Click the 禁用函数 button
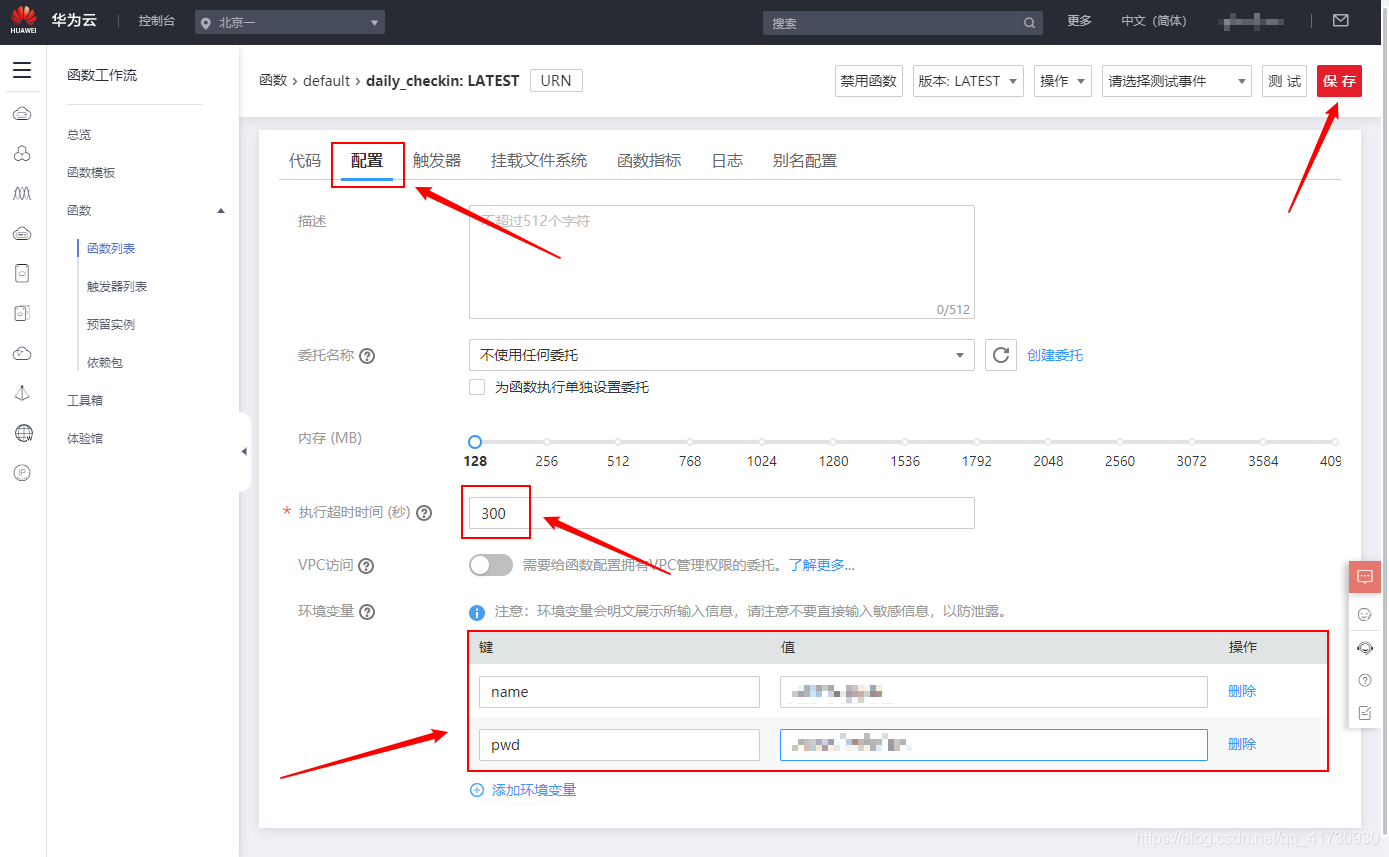Image resolution: width=1389 pixels, height=857 pixels. (x=869, y=81)
